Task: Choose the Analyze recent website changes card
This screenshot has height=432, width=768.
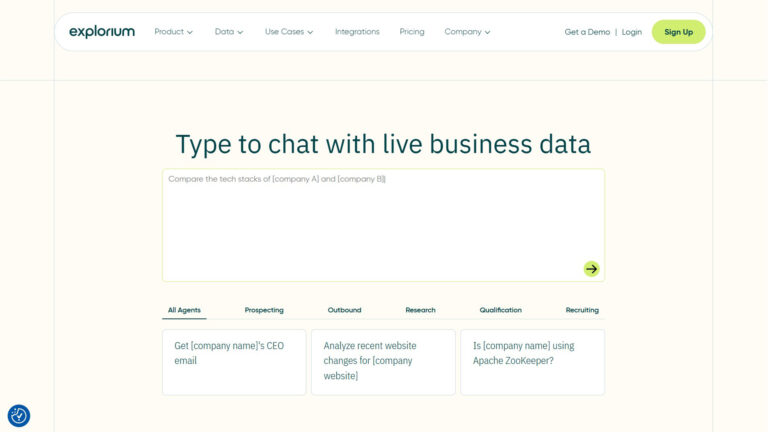Action: [383, 362]
